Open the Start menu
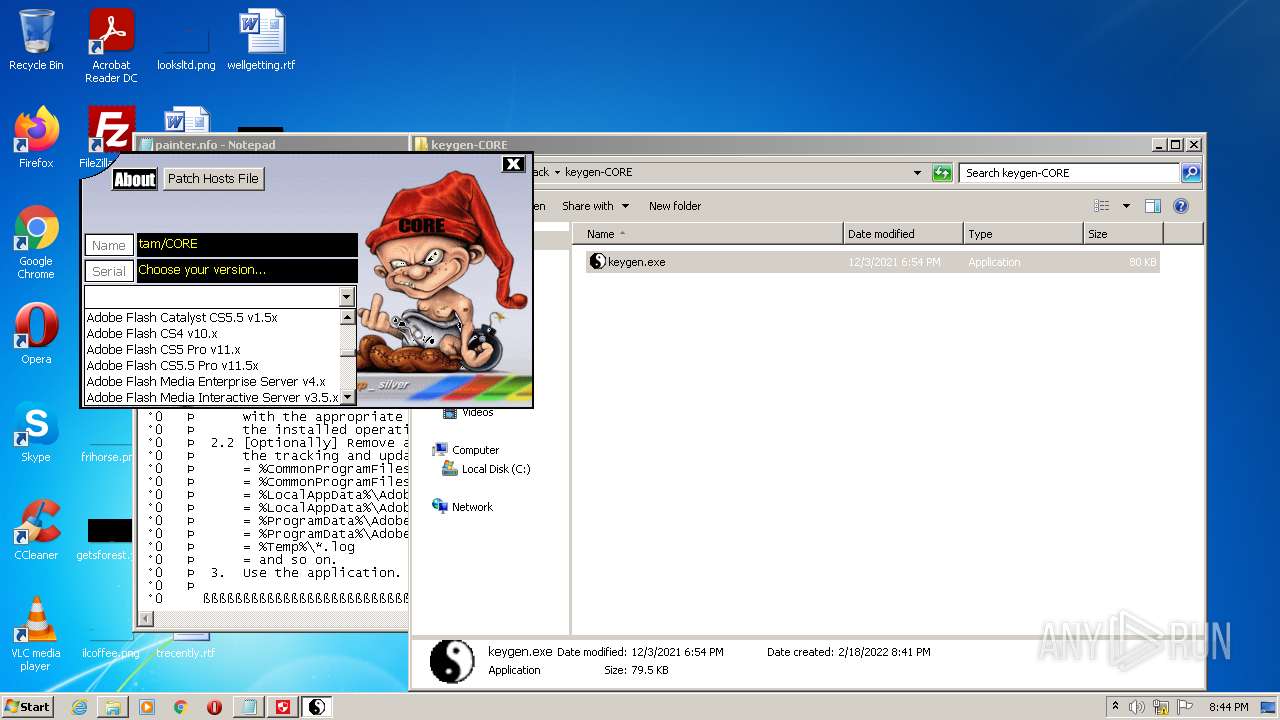The image size is (1280, 720). 27,707
